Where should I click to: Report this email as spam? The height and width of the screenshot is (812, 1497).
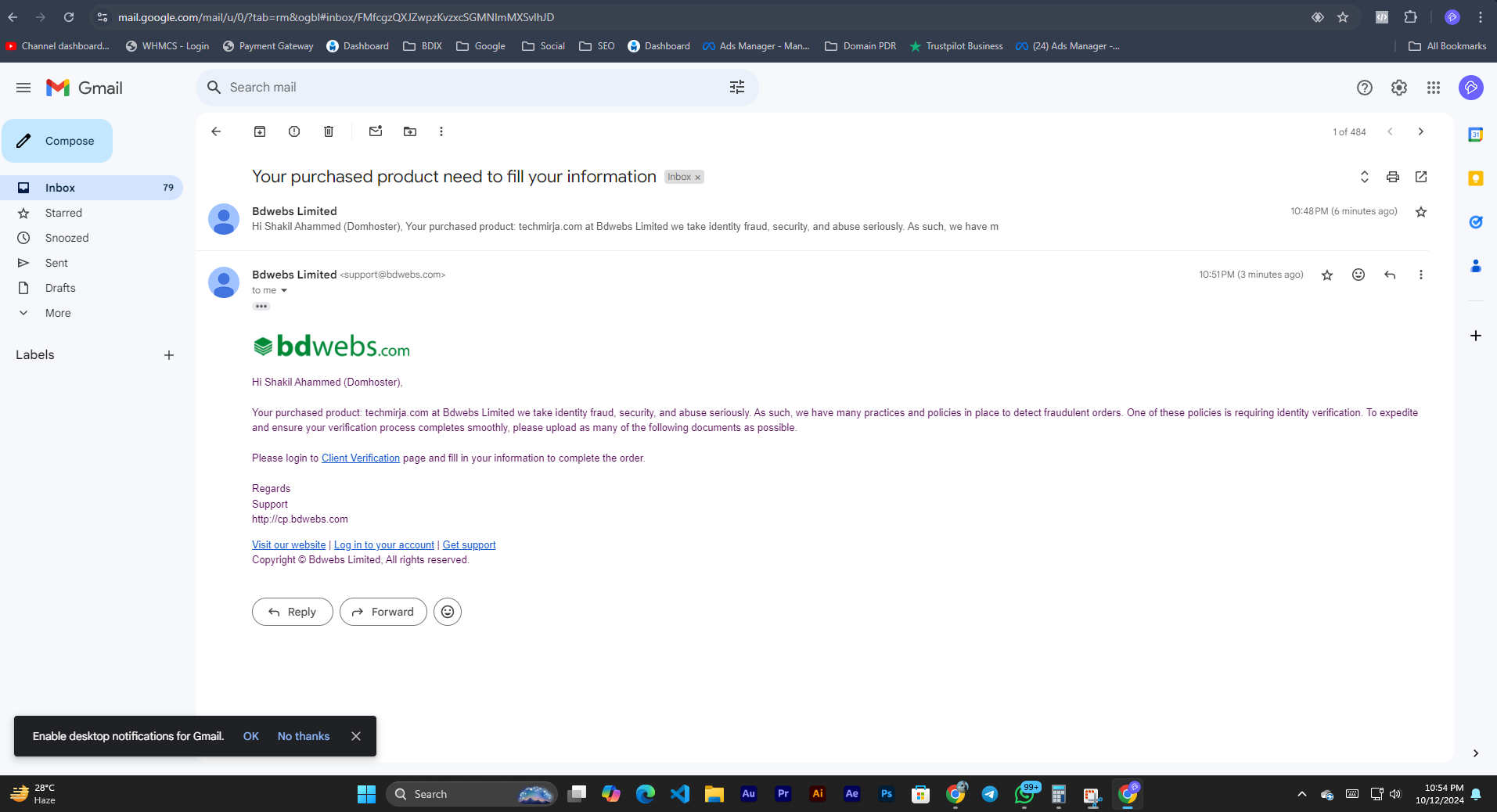[294, 131]
